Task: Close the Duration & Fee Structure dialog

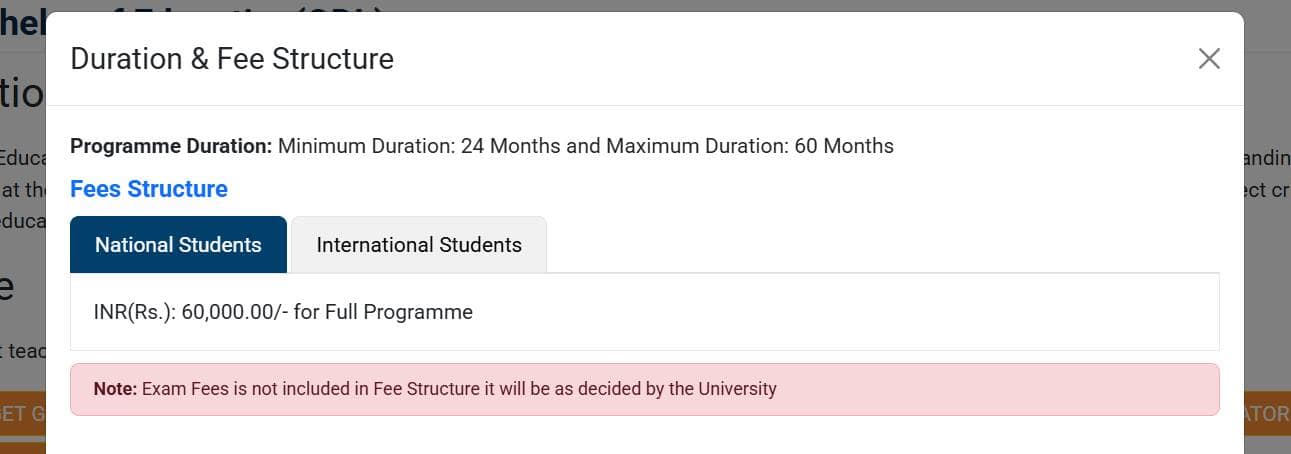Action: click(1209, 59)
